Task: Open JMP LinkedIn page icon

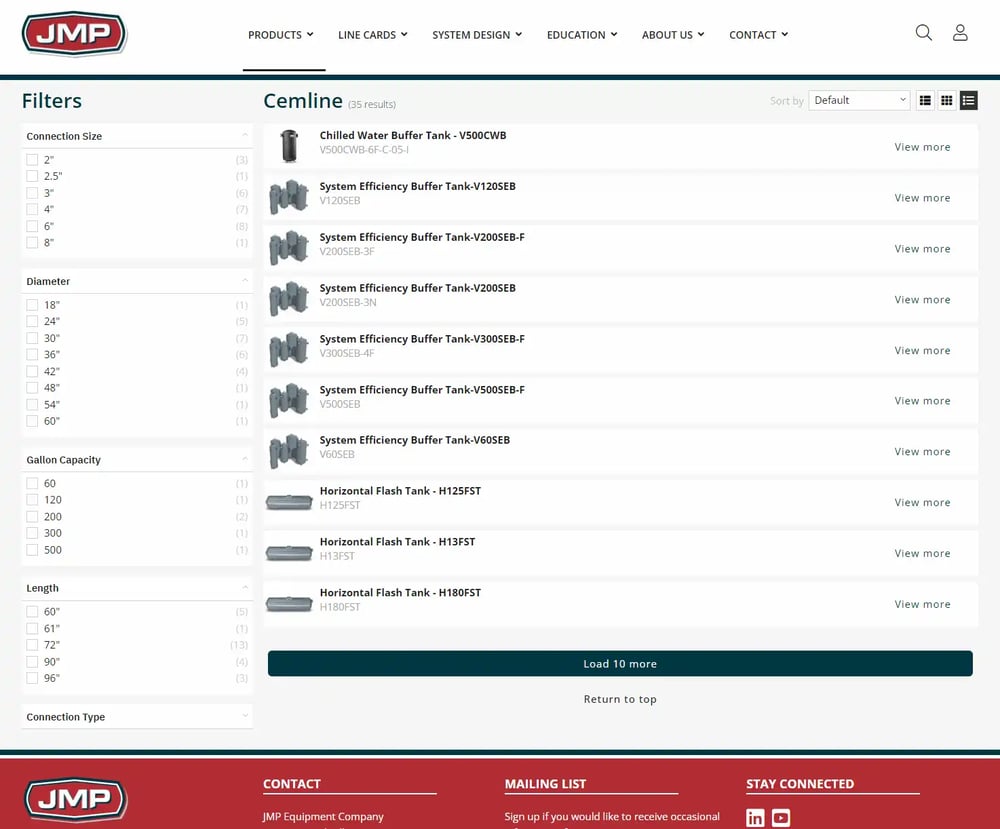Action: click(754, 818)
